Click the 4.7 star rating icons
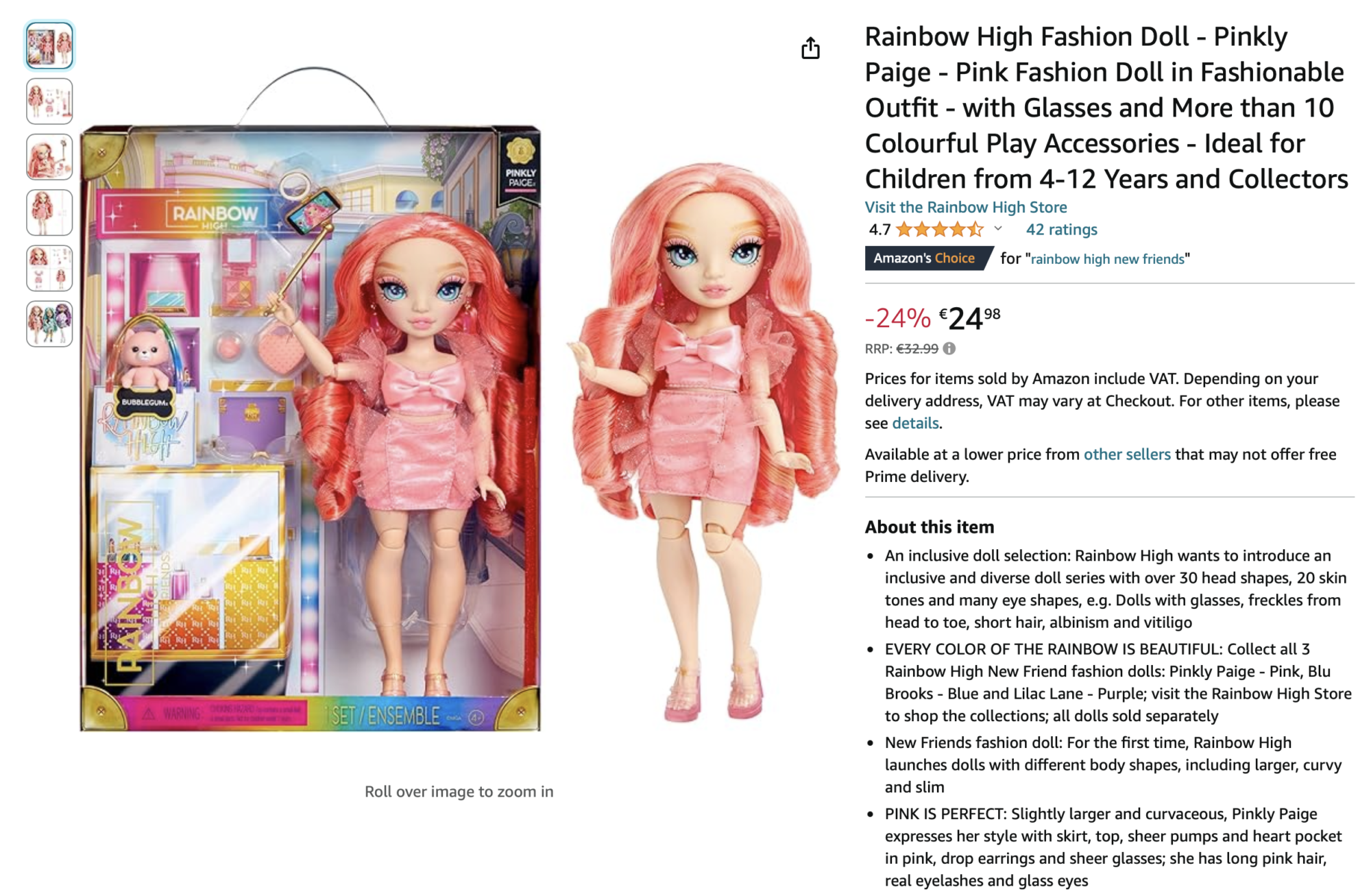 point(940,229)
